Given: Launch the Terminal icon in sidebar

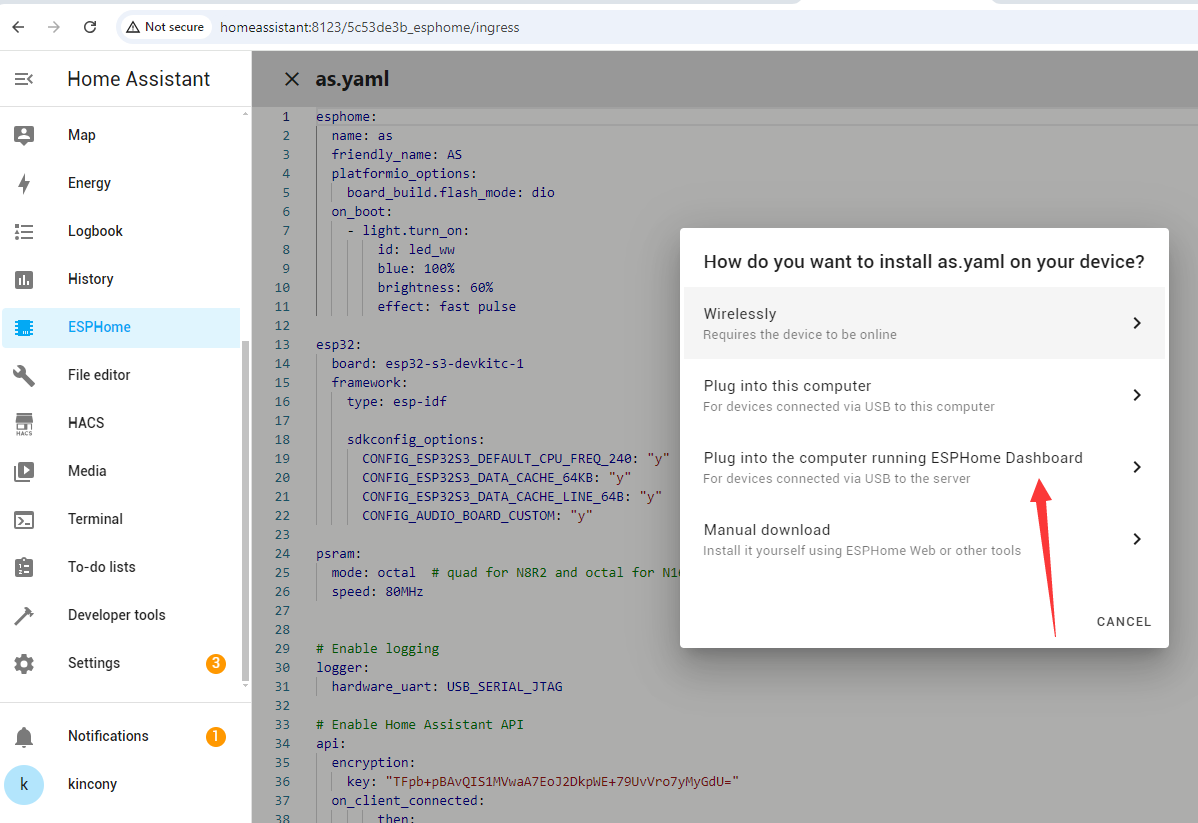Looking at the screenshot, I should pyautogui.click(x=24, y=519).
